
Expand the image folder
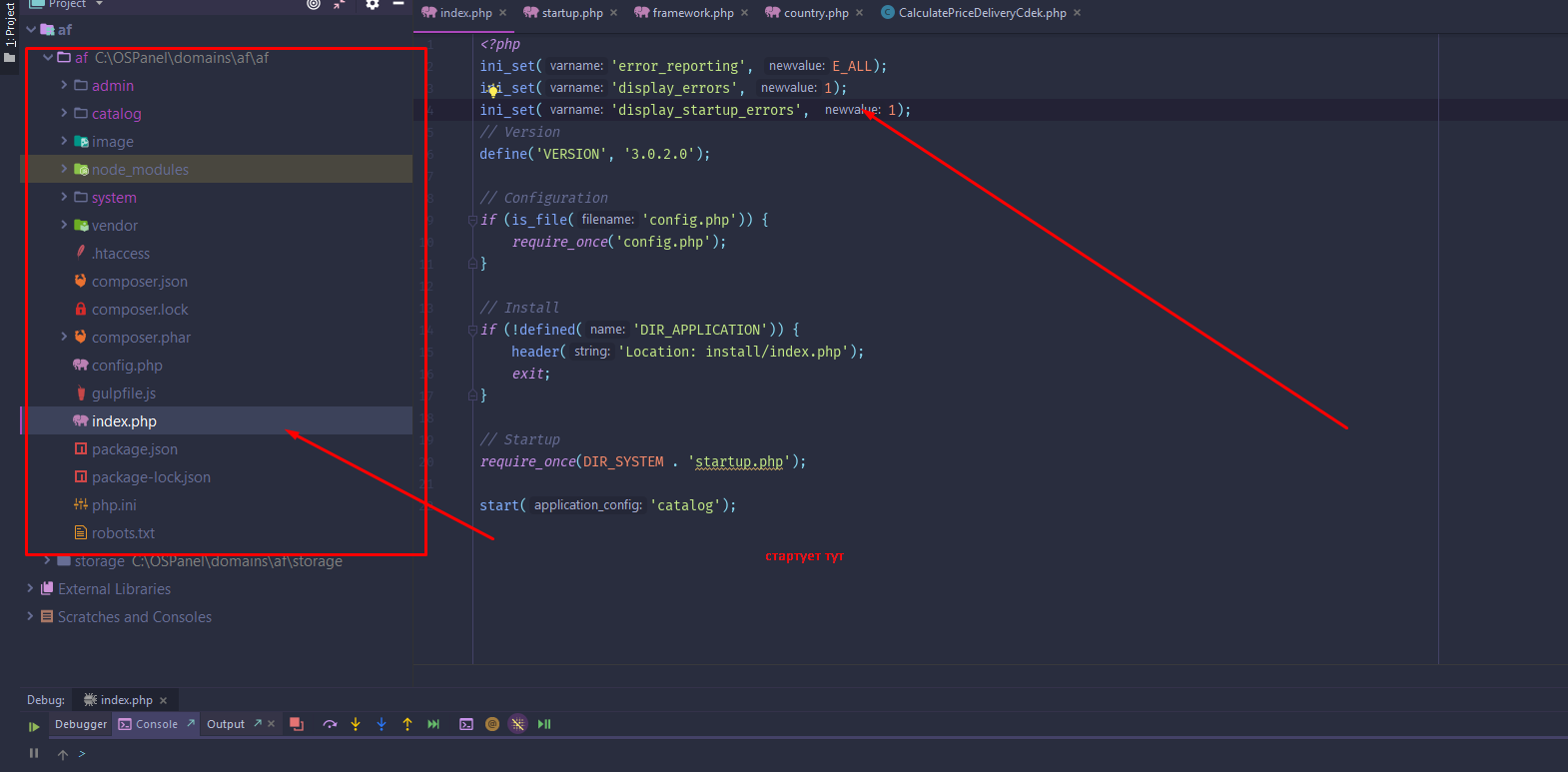click(64, 142)
